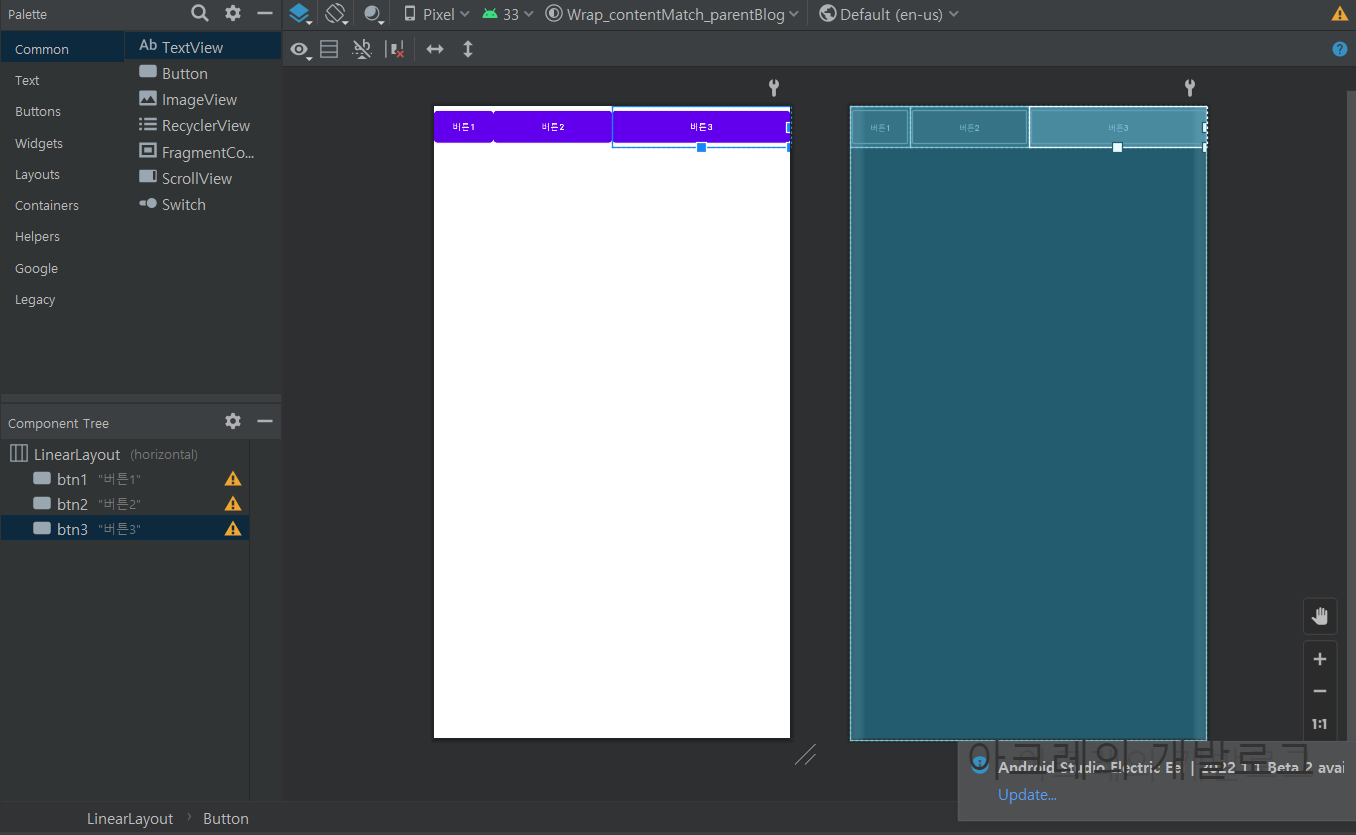
Task: Open the Default (en-us) locale dropdown
Action: click(x=889, y=14)
